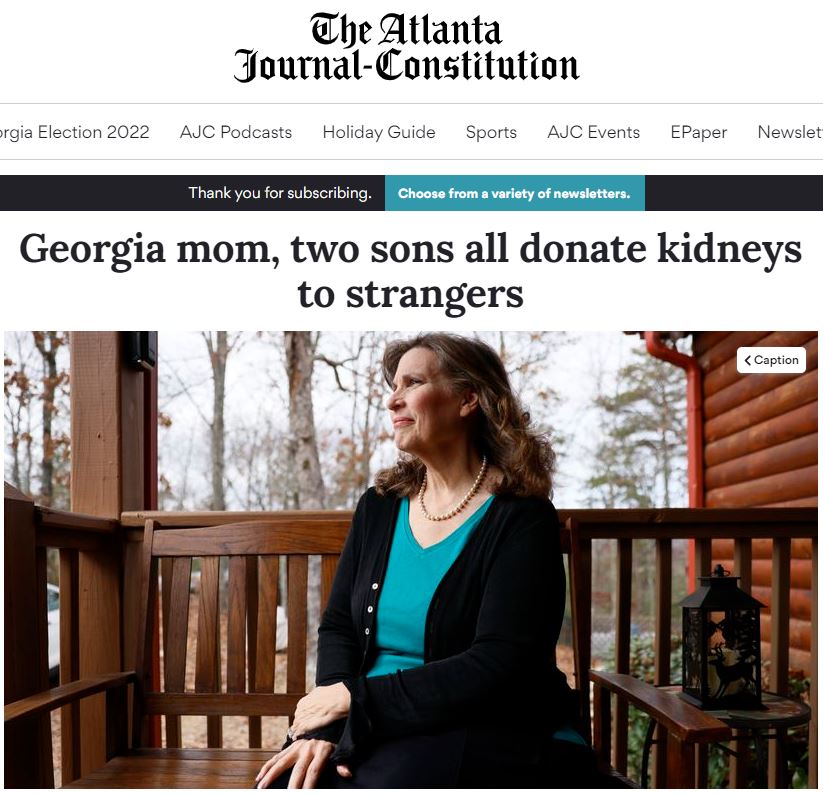Click the black lantern in photo
This screenshot has width=823, height=796.
[x=721, y=636]
